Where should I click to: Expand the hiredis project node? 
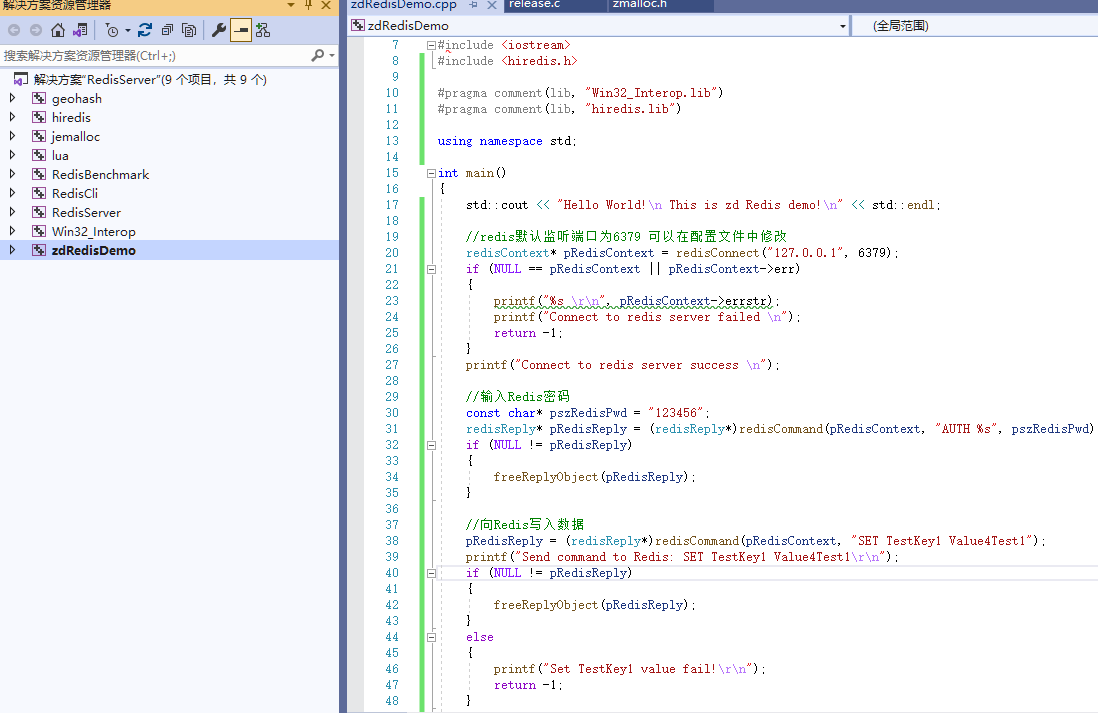12,117
